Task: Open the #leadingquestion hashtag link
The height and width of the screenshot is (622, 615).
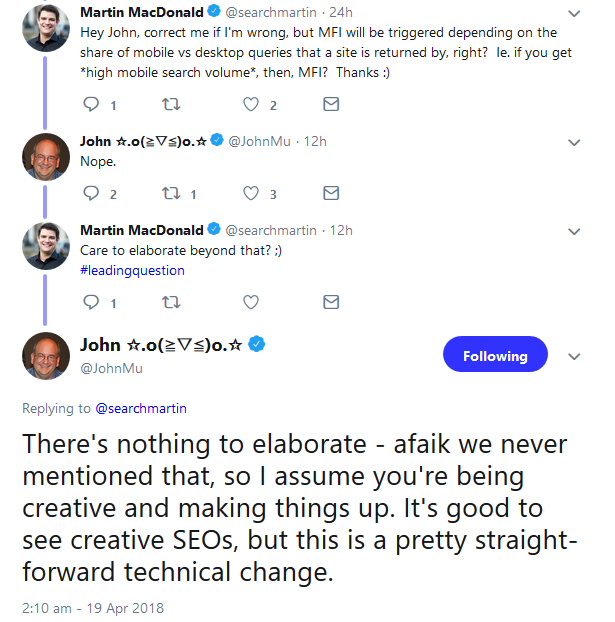Action: 132,270
